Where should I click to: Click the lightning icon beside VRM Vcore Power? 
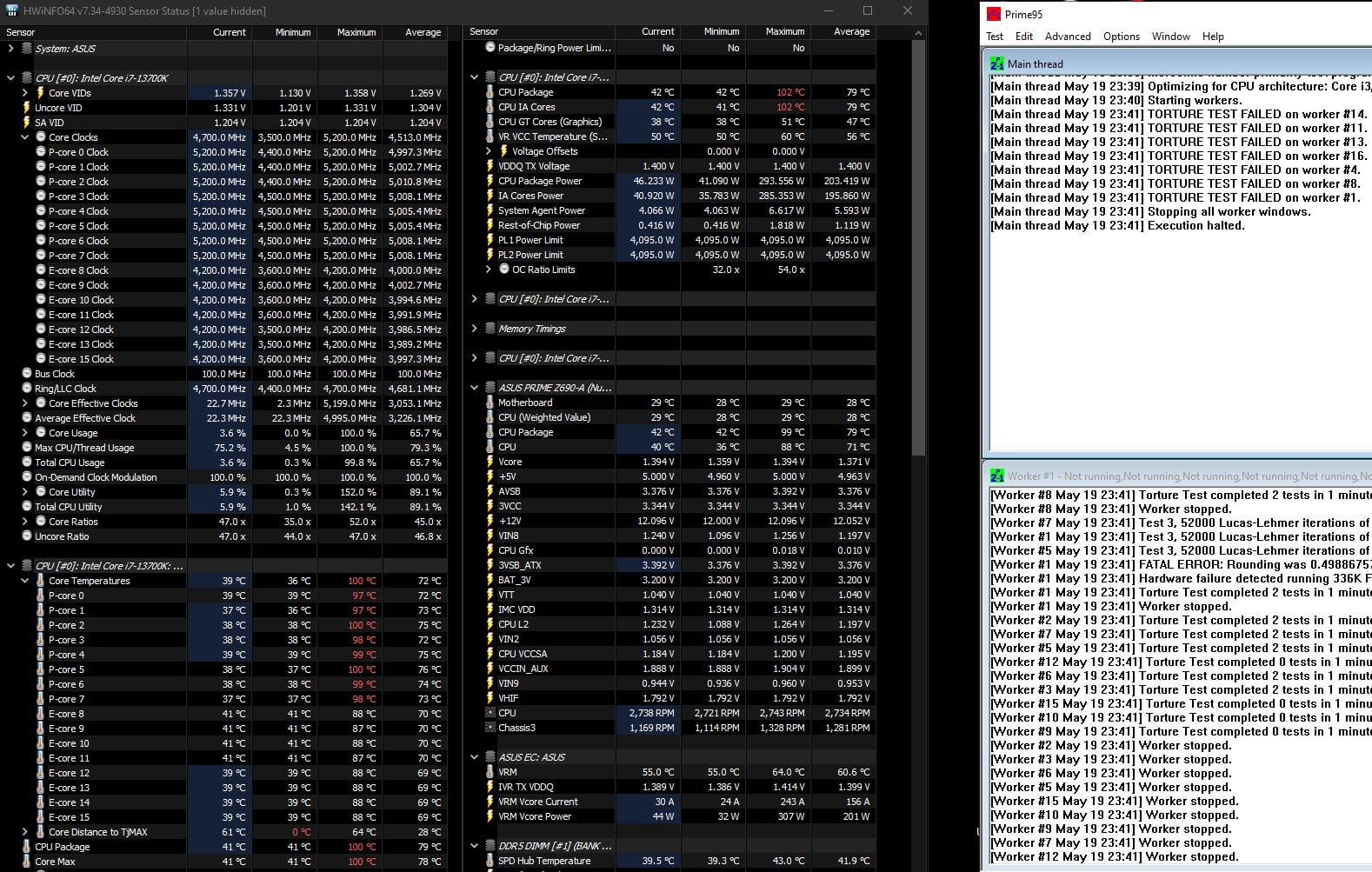490,816
